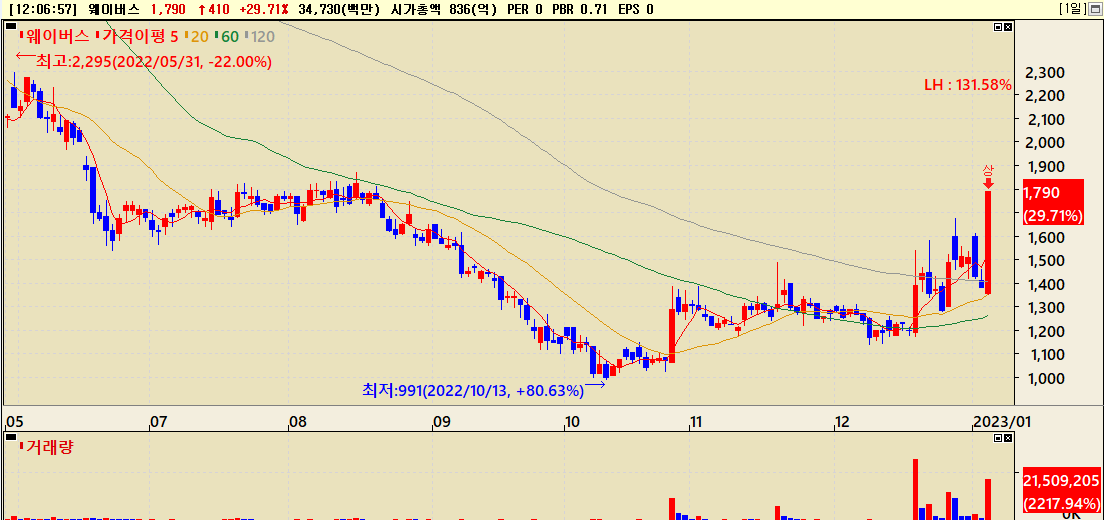Click the red 상 upper-limit arrow marker

tap(989, 177)
